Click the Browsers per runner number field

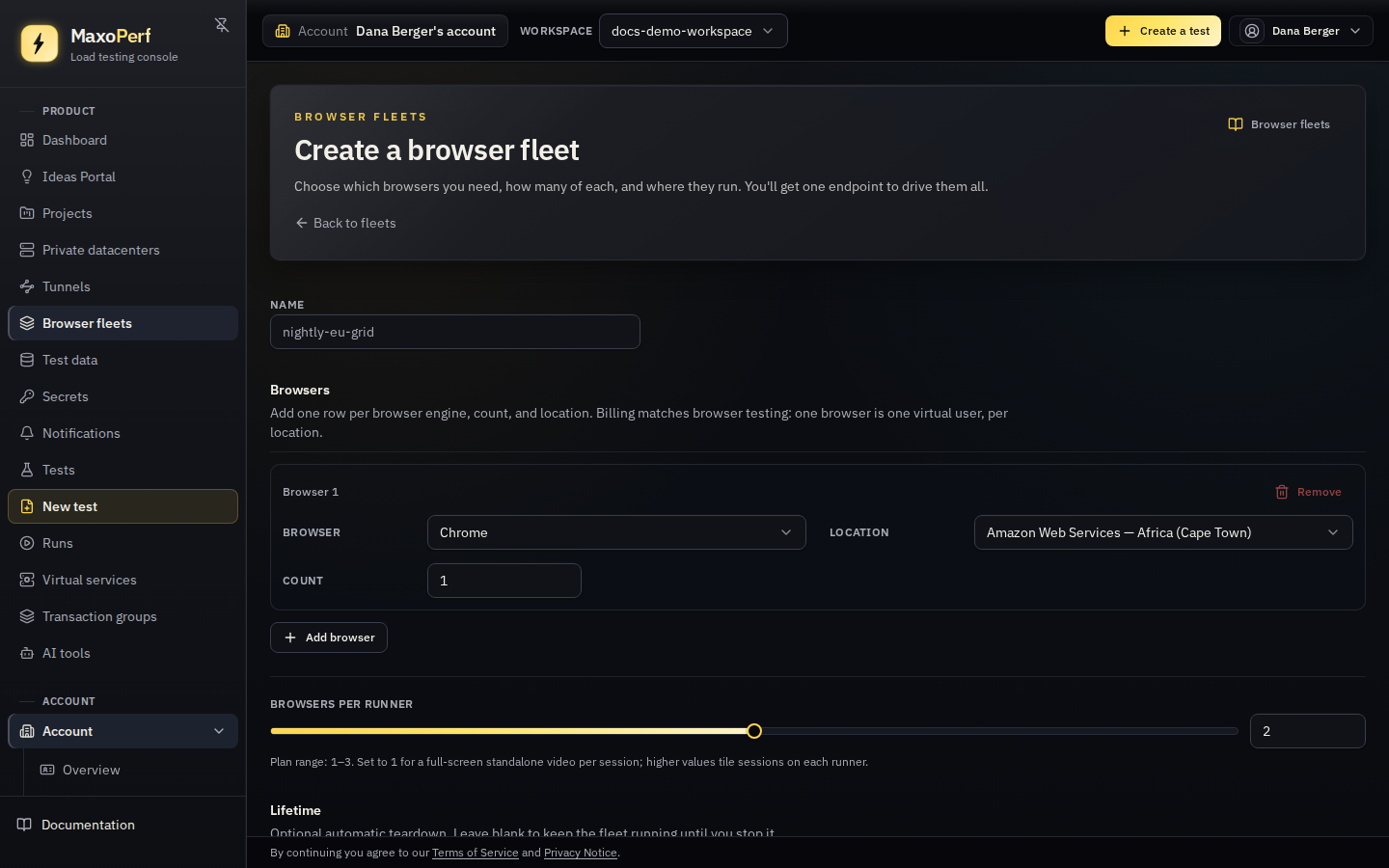(1307, 731)
